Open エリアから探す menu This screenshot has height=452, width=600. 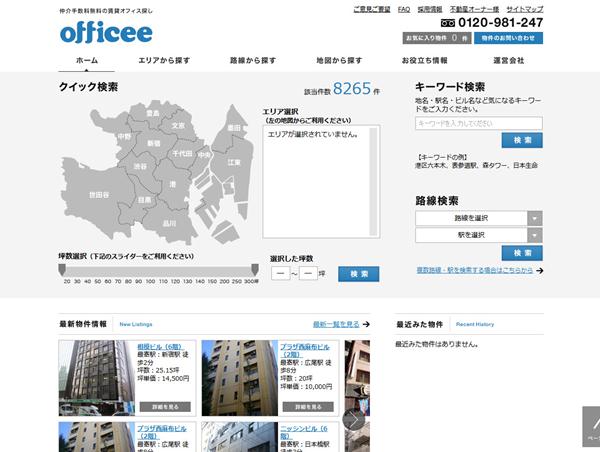[164, 60]
